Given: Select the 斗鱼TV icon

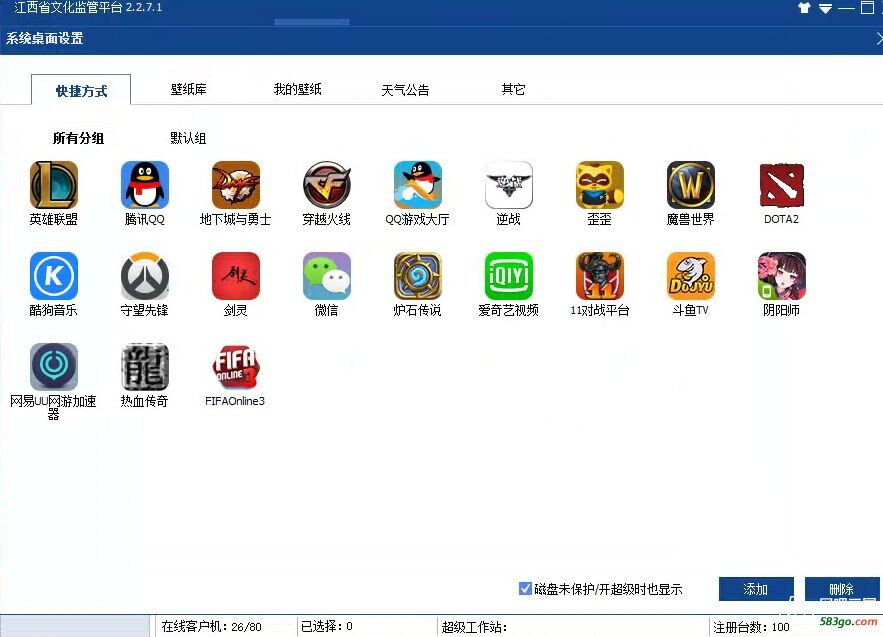Looking at the screenshot, I should click(690, 276).
